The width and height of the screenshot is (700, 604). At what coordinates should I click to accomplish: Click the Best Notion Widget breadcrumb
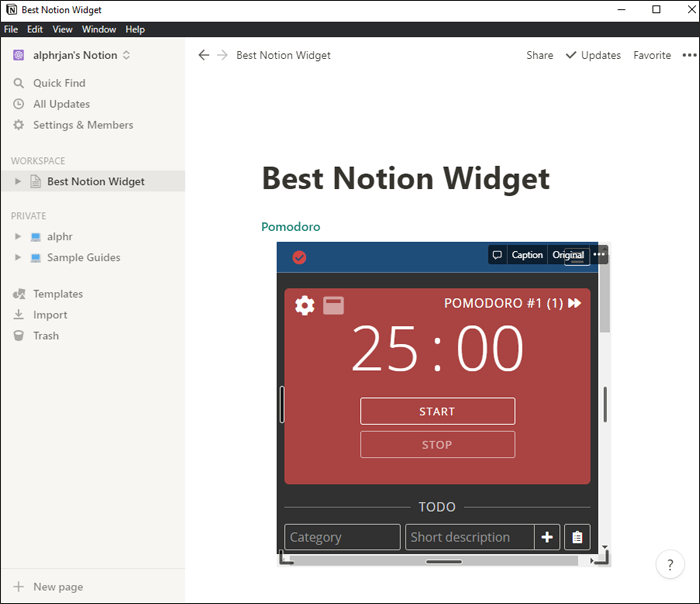click(283, 55)
